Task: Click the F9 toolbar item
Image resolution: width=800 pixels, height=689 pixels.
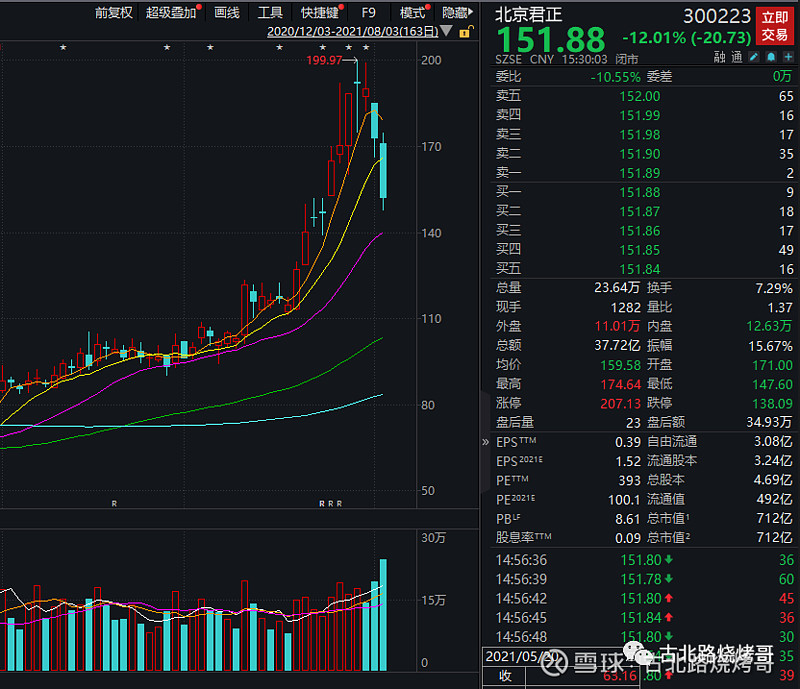Action: pyautogui.click(x=368, y=13)
